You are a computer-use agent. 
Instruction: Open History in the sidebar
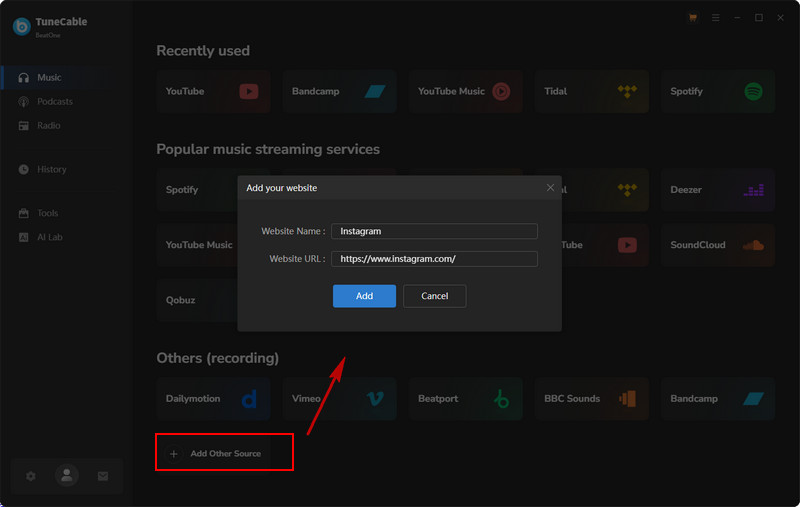tap(51, 169)
